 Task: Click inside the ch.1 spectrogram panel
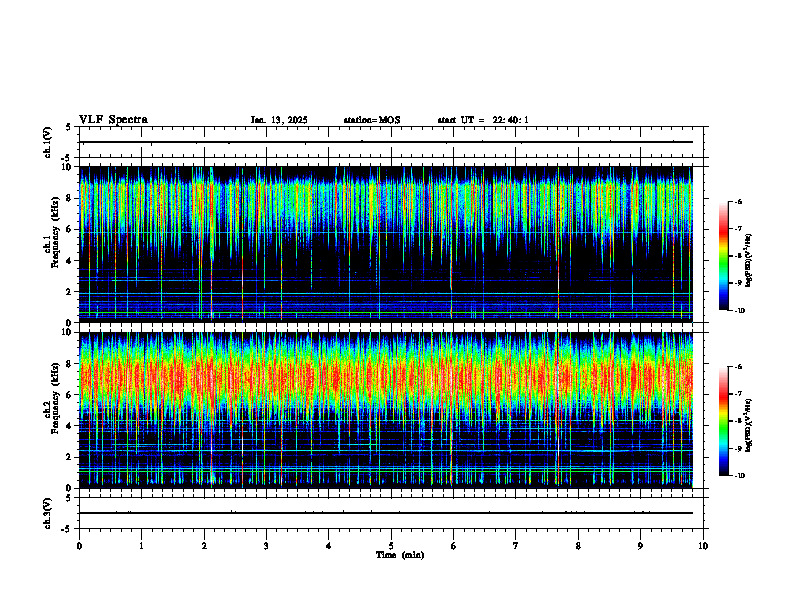tap(386, 244)
